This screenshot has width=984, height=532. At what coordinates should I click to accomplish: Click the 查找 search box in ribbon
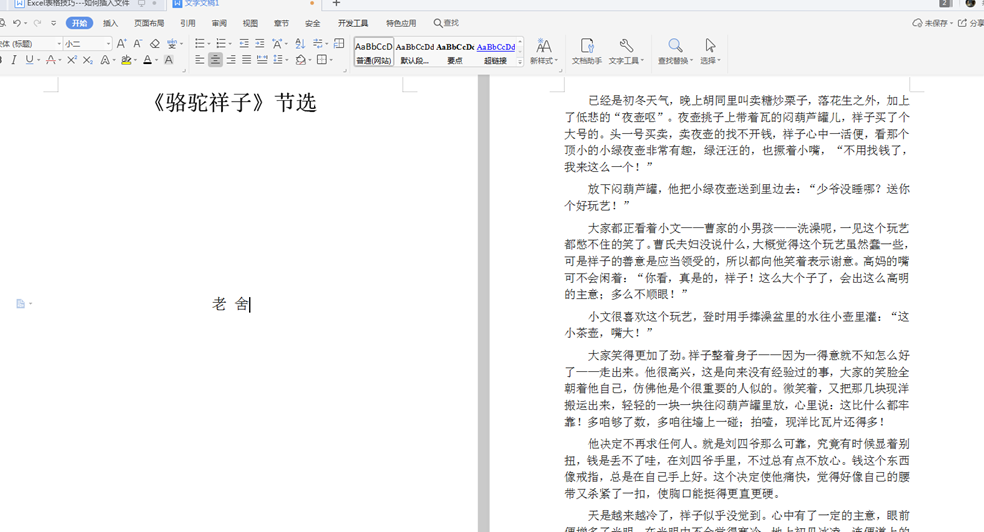(446, 23)
